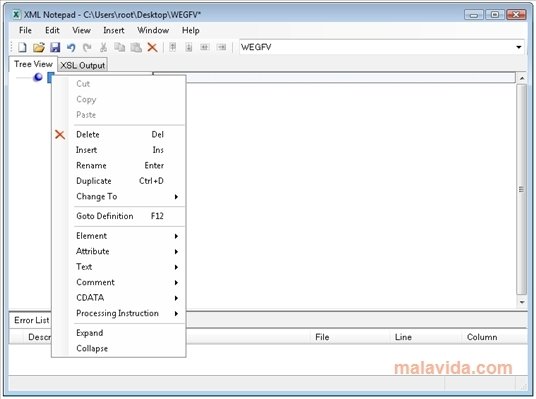The height and width of the screenshot is (399, 536).
Task: Click the Paste toolbar icon
Action: [x=136, y=47]
